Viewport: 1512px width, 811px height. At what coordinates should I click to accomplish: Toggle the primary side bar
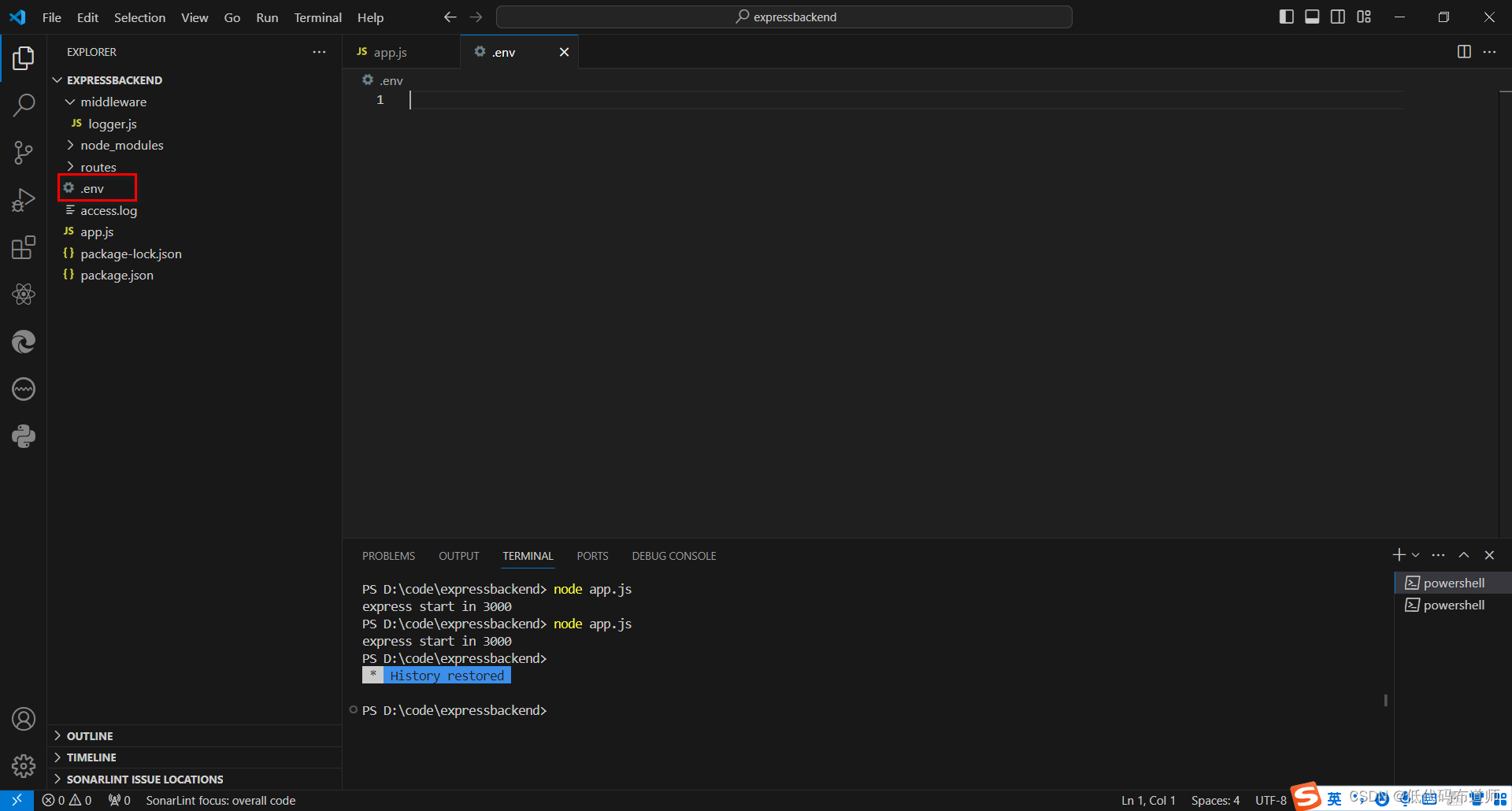[1286, 17]
